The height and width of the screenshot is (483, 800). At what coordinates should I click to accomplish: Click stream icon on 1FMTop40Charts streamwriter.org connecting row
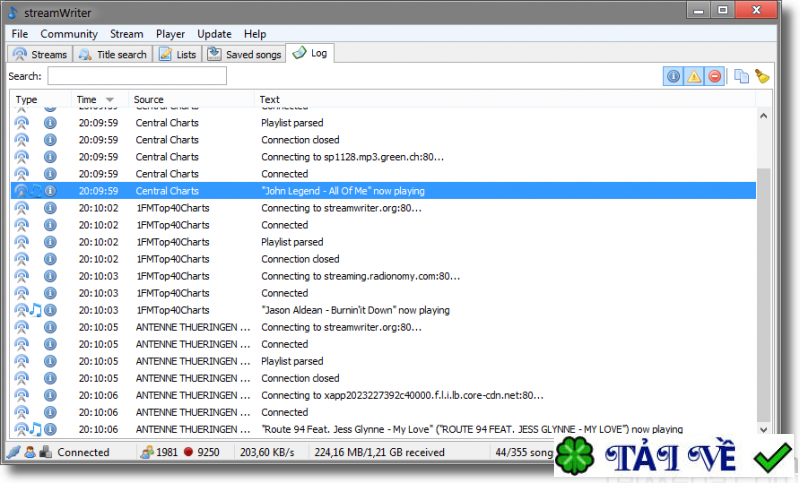coord(21,208)
